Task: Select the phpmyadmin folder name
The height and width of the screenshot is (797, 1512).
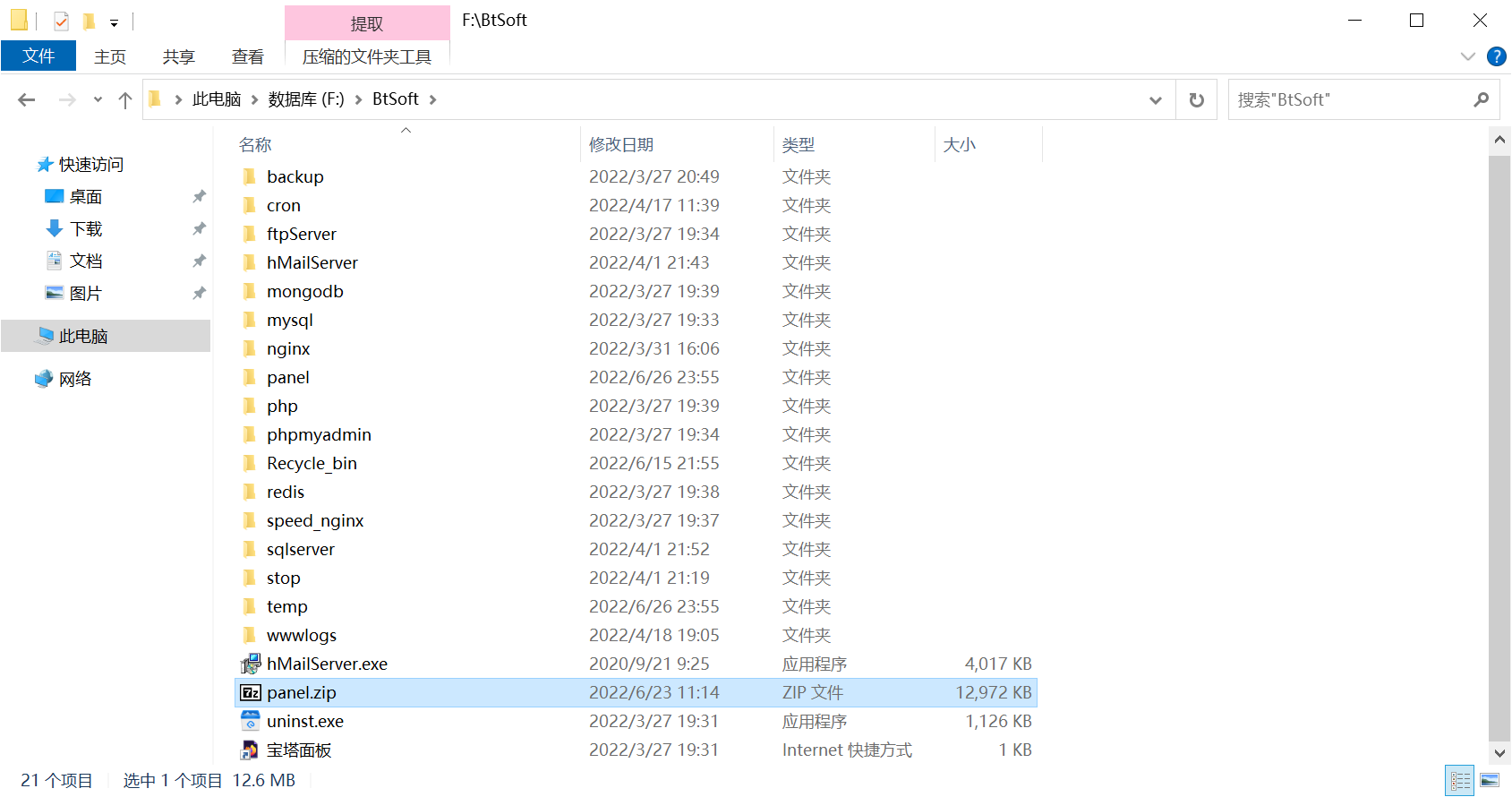Action: point(319,434)
